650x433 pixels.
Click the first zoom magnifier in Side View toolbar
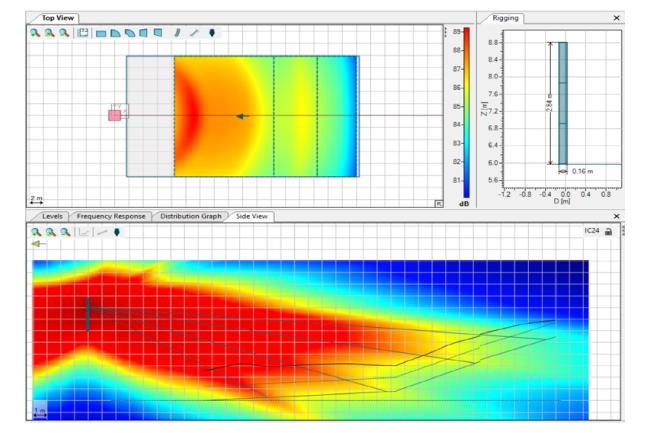click(x=35, y=232)
